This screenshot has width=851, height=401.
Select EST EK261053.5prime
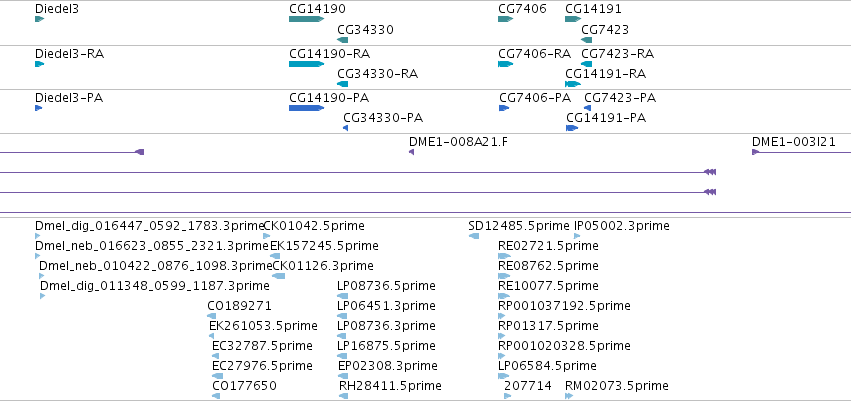263,326
